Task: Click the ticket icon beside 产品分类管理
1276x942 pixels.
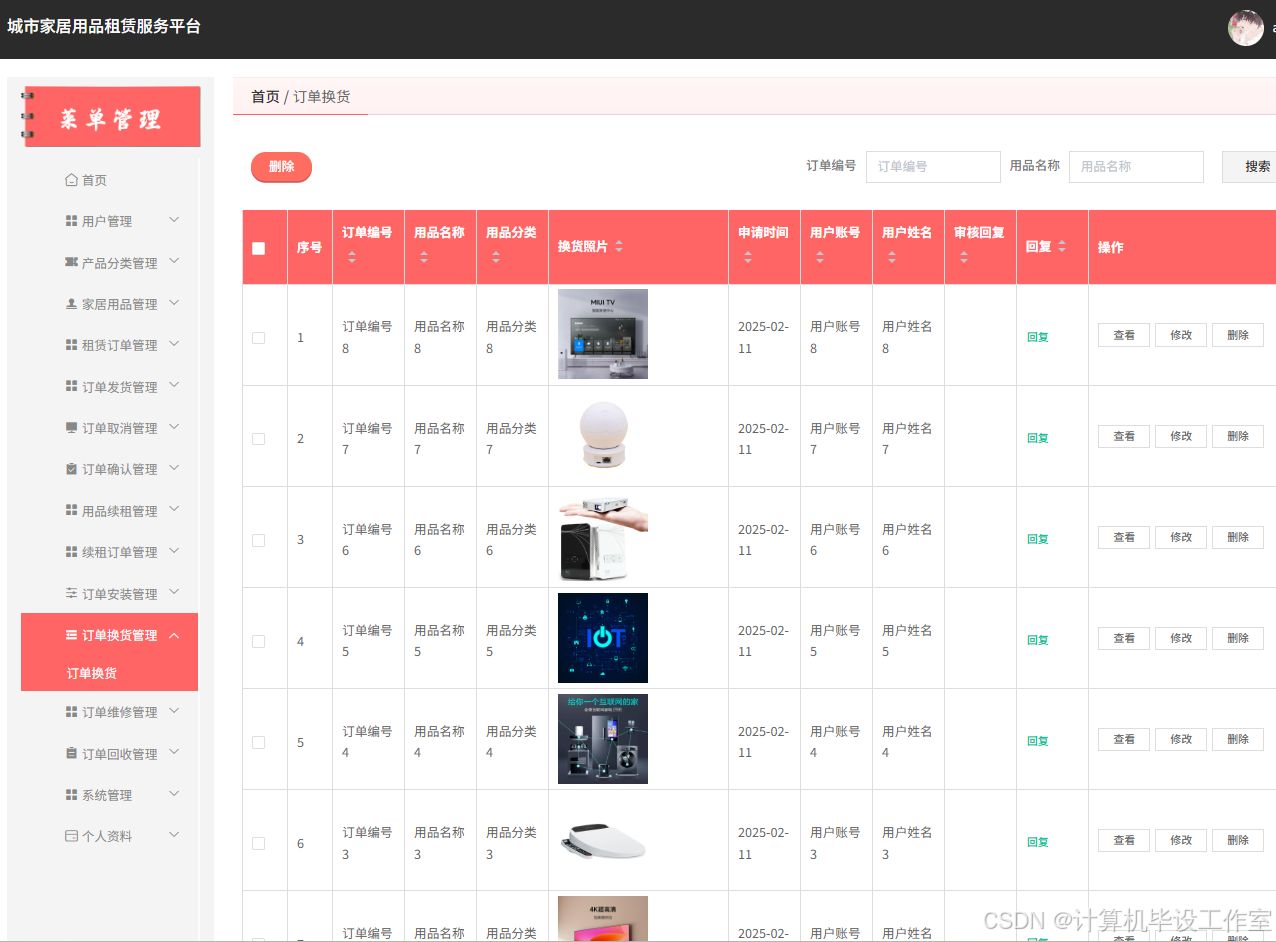Action: click(x=71, y=262)
